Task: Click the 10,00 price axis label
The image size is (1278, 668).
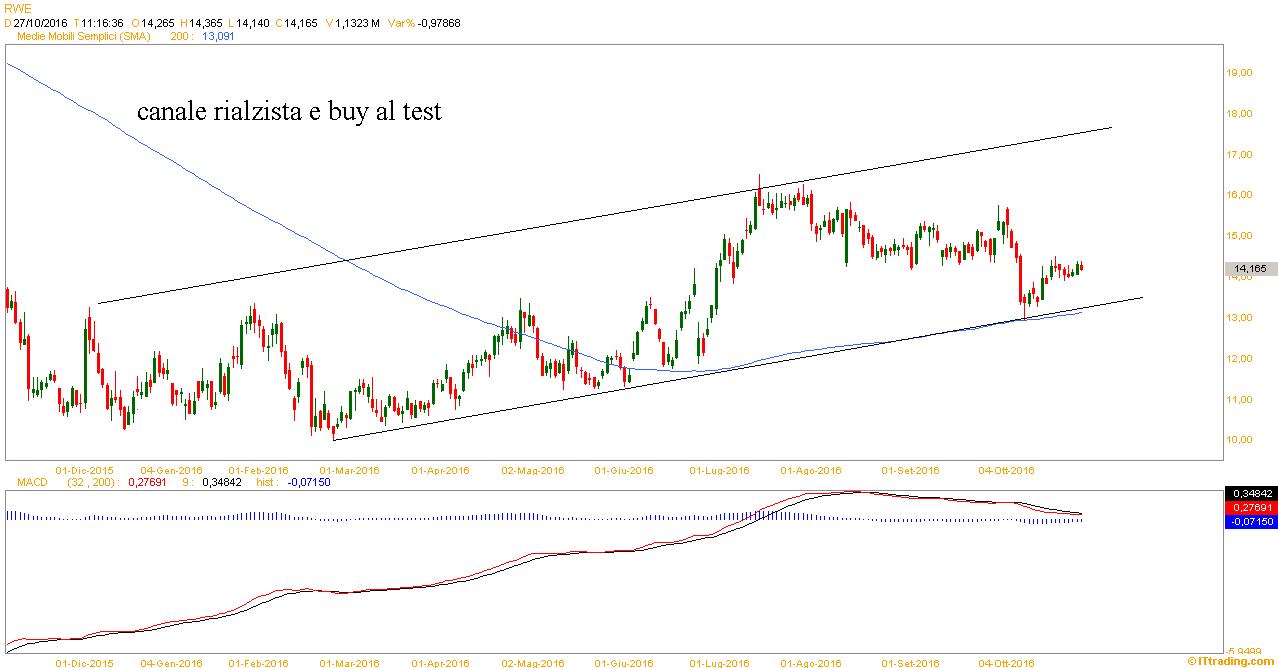Action: tap(1240, 440)
